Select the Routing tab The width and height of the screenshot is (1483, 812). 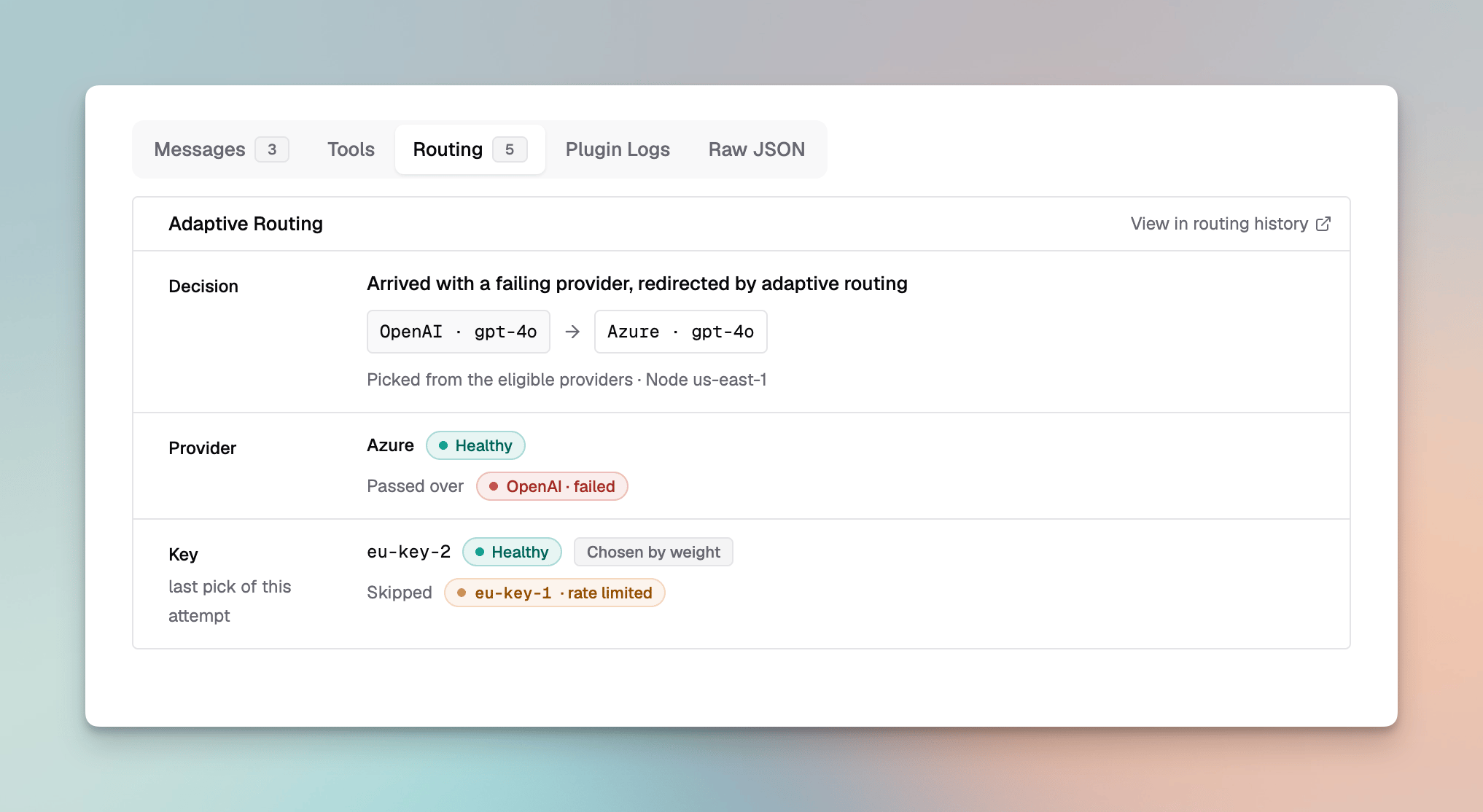click(x=470, y=149)
